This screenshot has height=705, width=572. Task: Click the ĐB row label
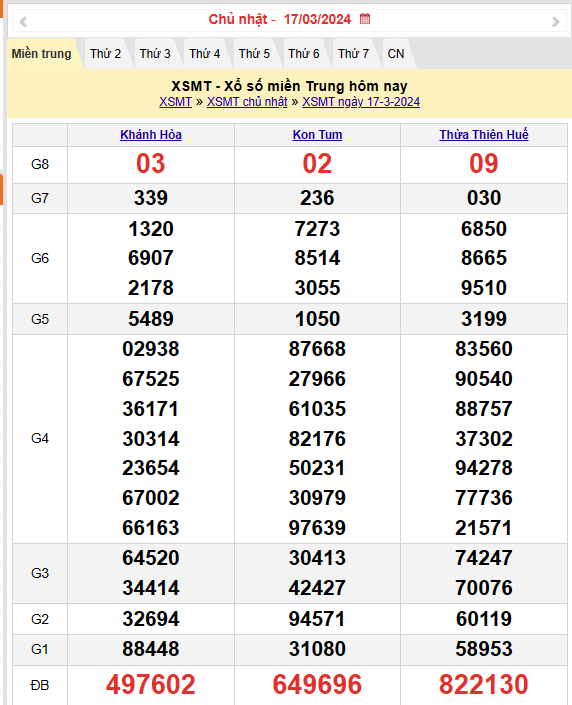pos(40,685)
